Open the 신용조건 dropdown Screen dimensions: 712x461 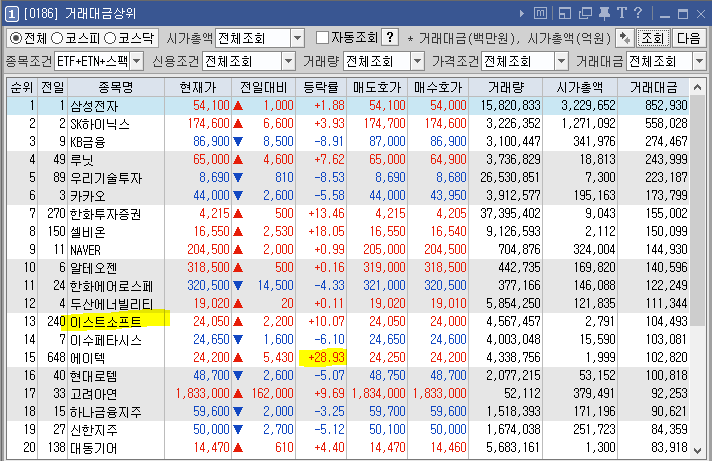point(288,61)
